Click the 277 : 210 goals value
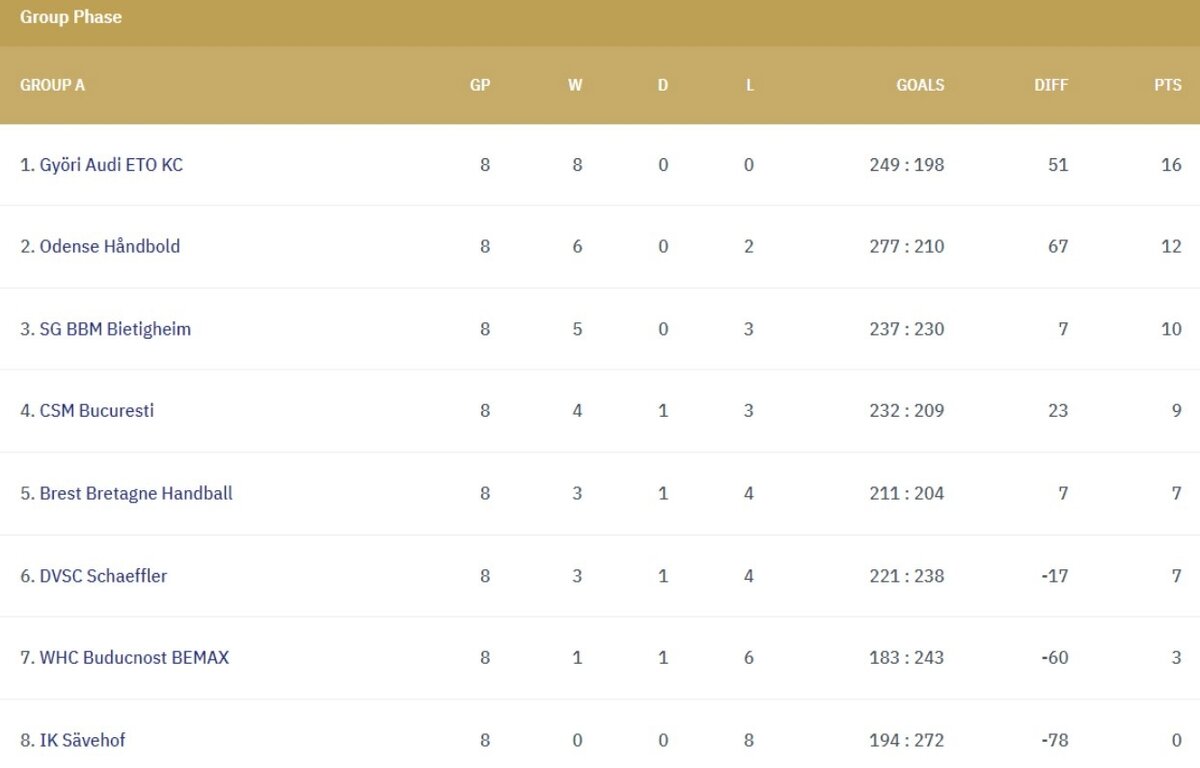Screen dimensions: 1200x768 click(x=907, y=247)
